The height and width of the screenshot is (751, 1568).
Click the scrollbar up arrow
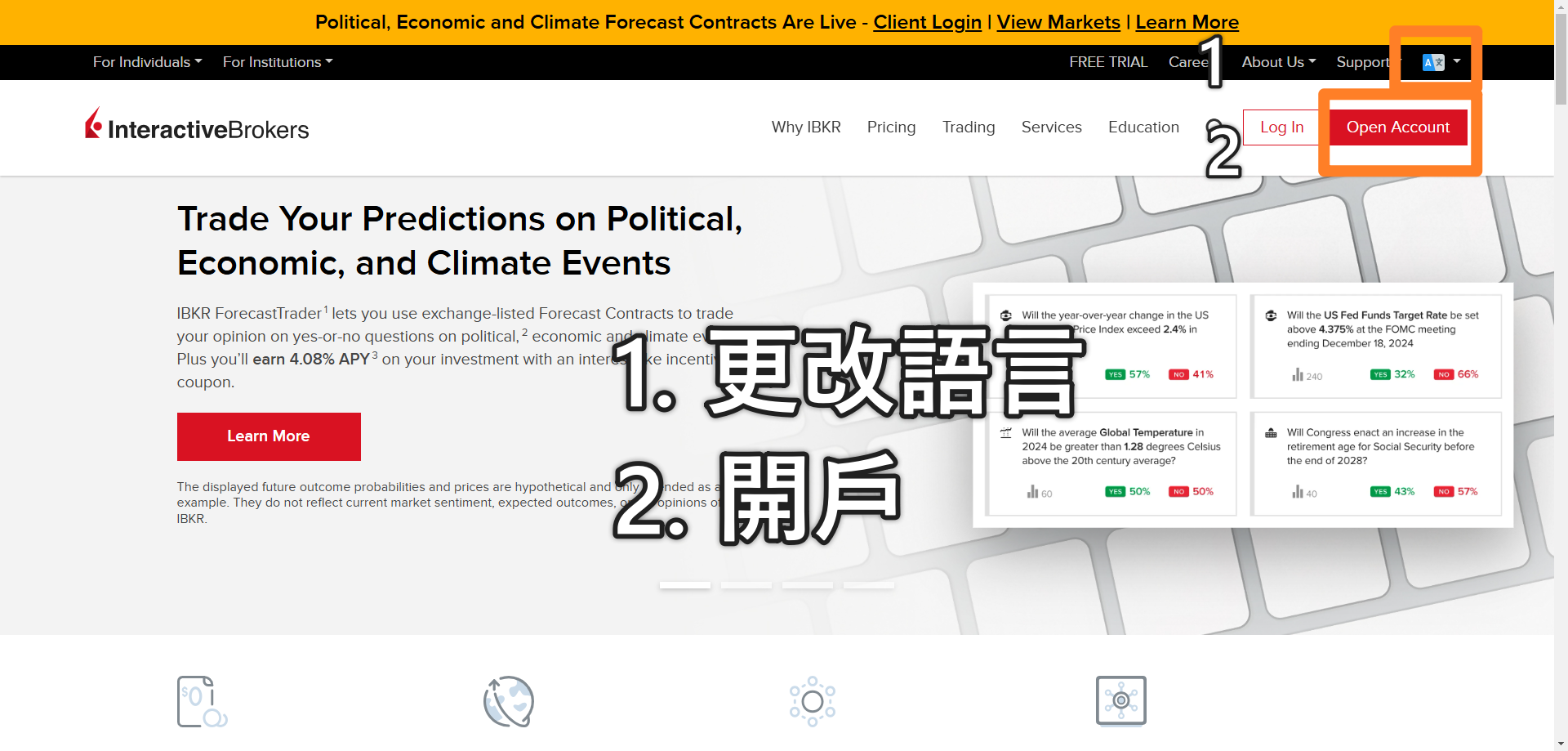click(x=1561, y=7)
